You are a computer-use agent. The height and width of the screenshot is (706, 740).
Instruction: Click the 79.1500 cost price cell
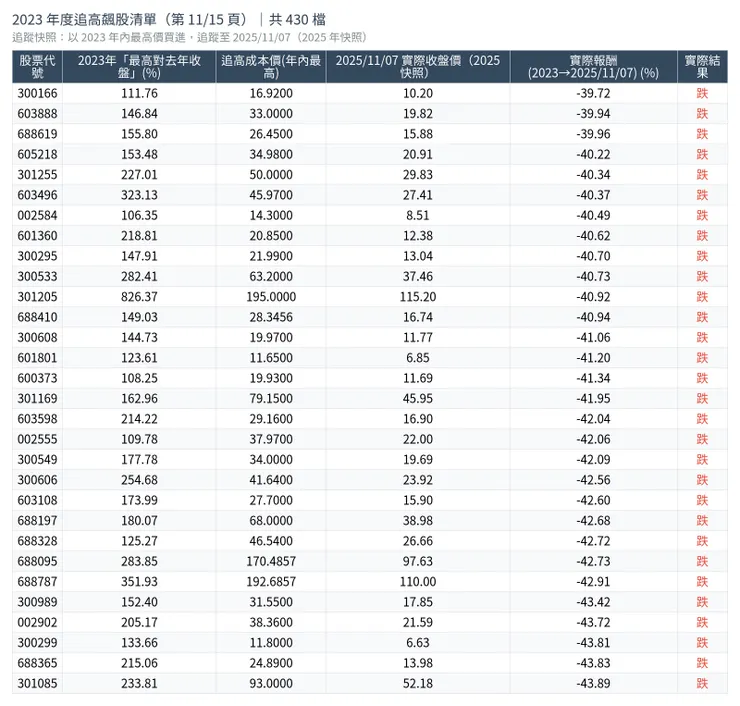coord(271,398)
